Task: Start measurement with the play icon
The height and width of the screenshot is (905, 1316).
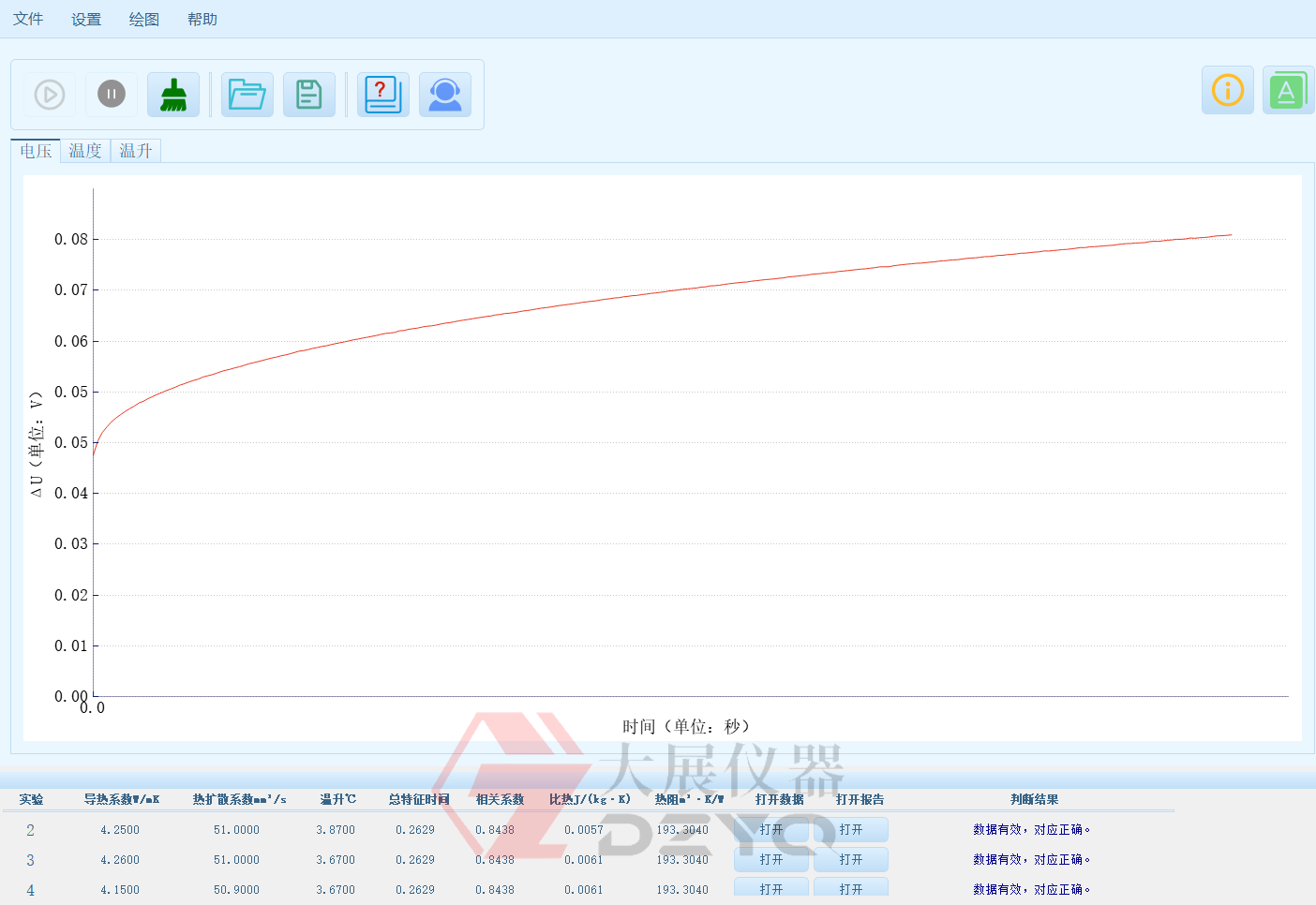Action: [50, 95]
